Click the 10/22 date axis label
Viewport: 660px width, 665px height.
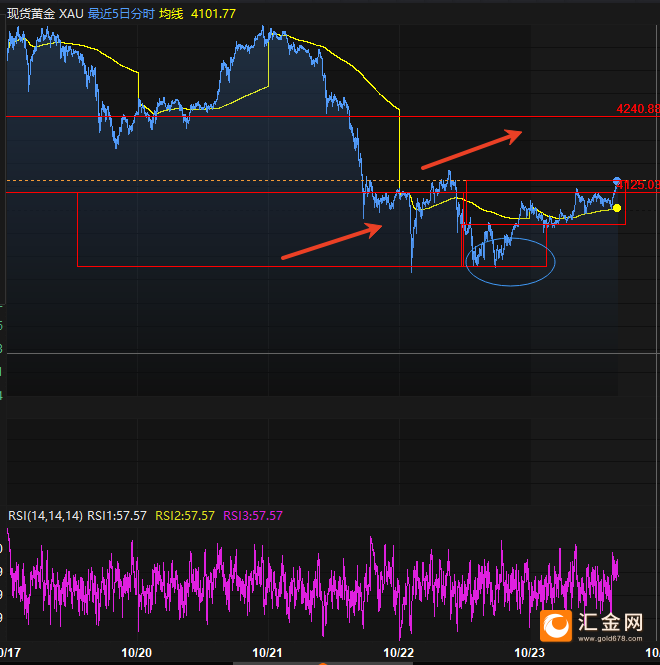(398, 653)
